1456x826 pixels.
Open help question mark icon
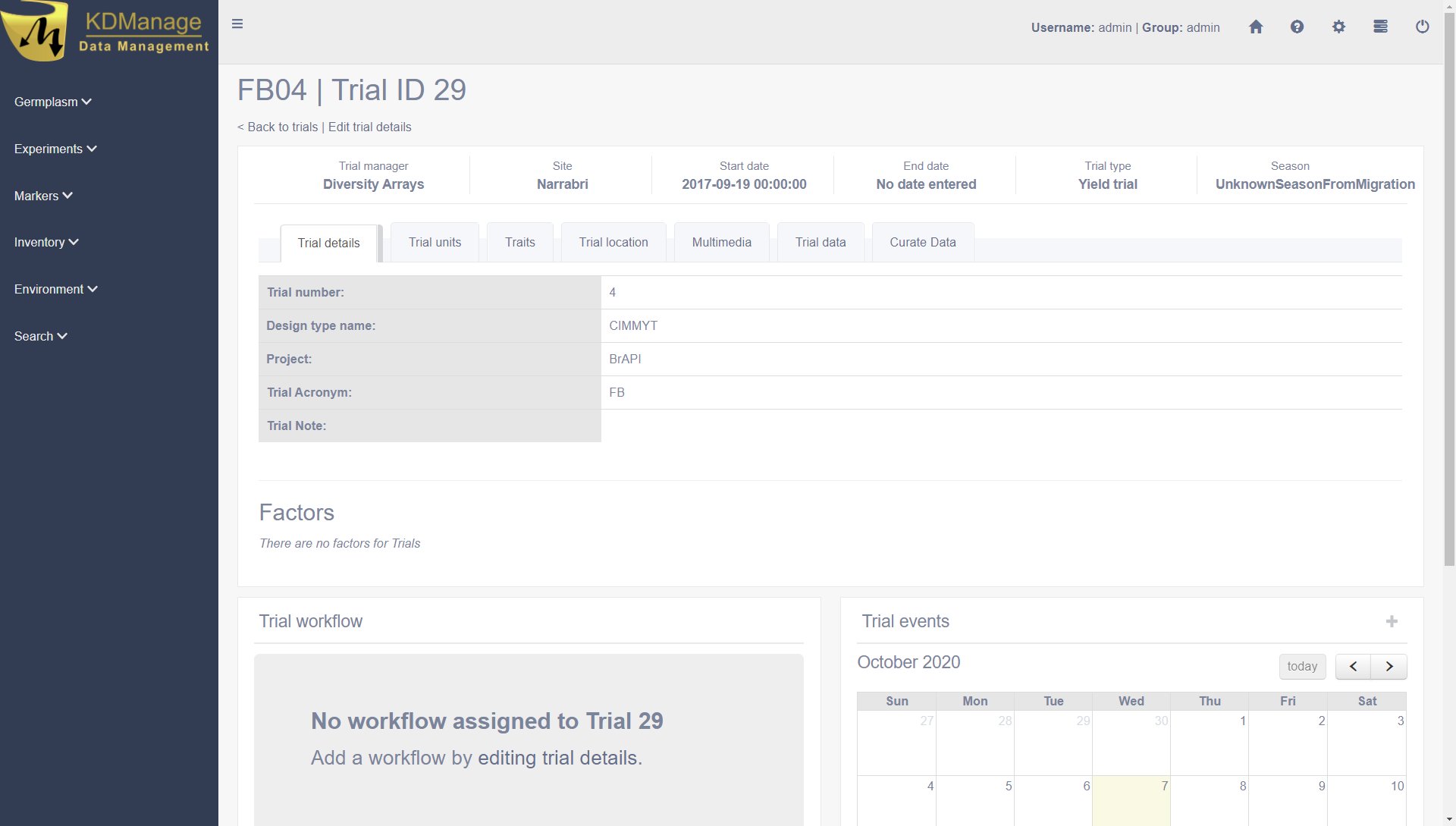point(1297,27)
